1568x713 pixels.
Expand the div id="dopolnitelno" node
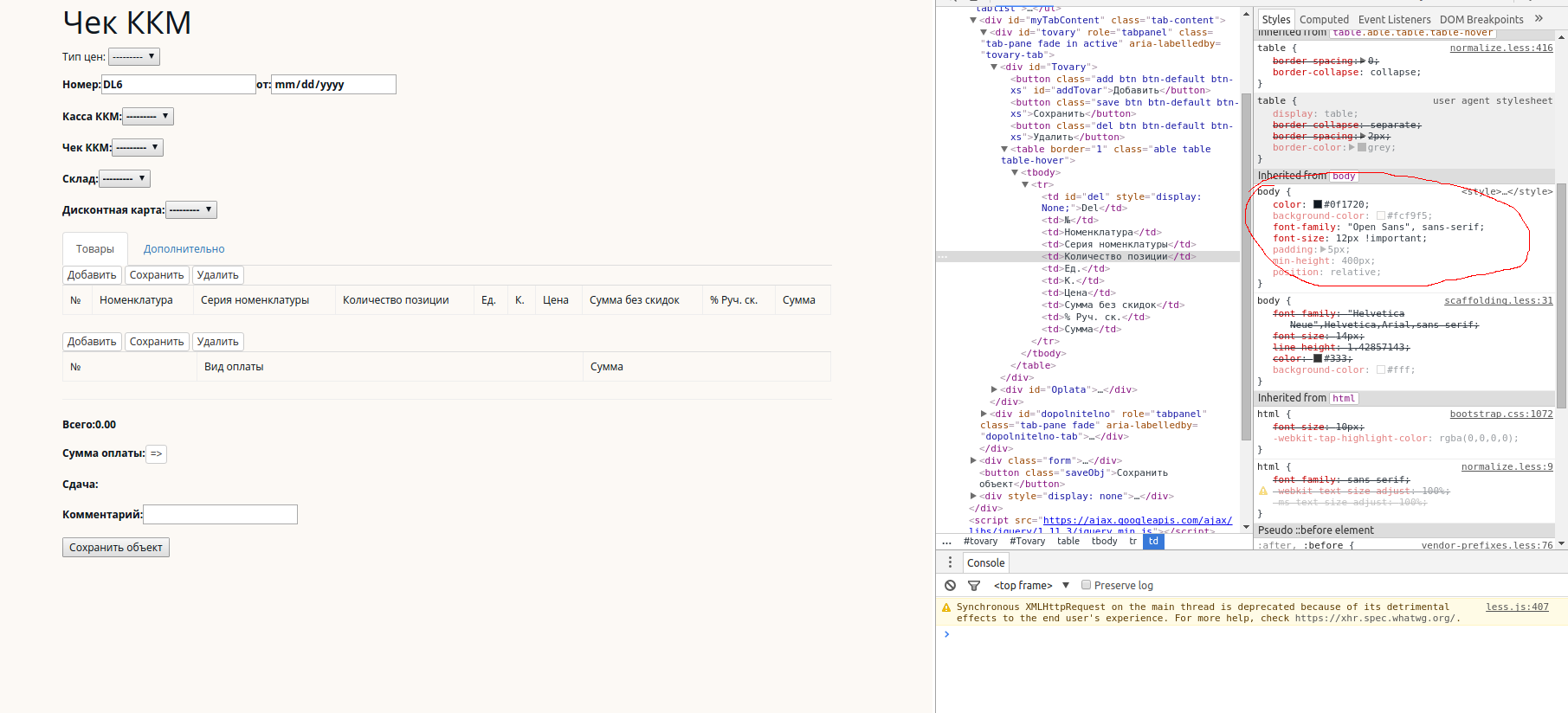click(x=984, y=414)
